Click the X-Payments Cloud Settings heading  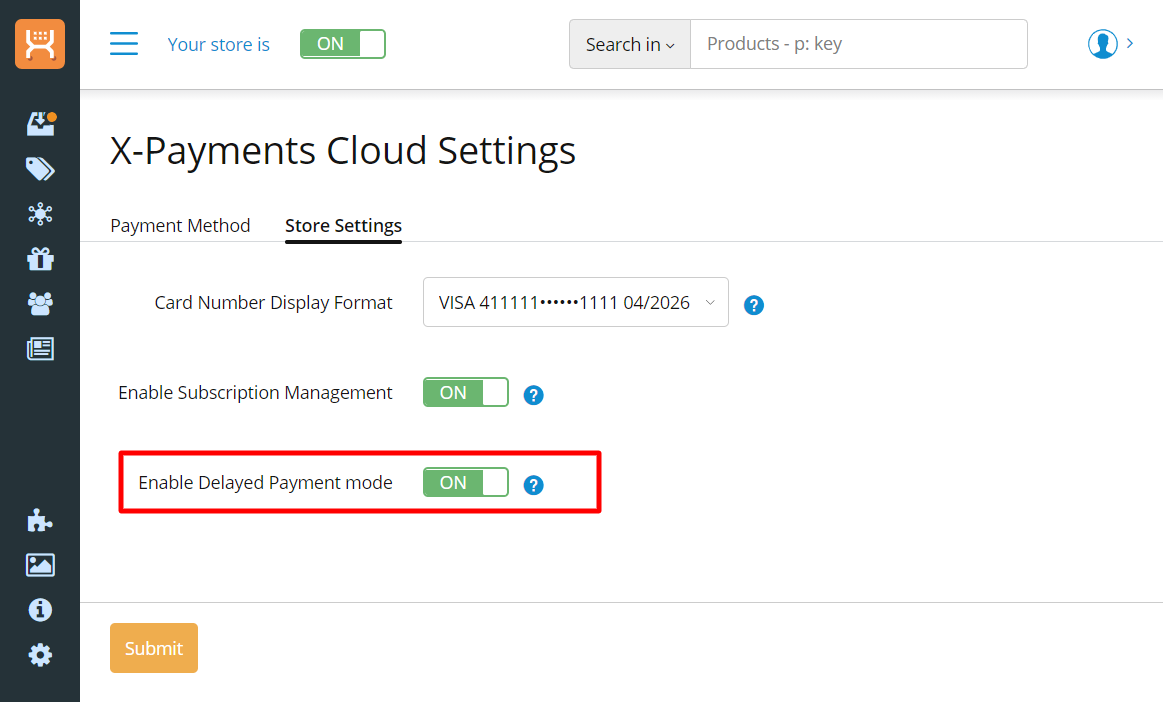(x=343, y=151)
